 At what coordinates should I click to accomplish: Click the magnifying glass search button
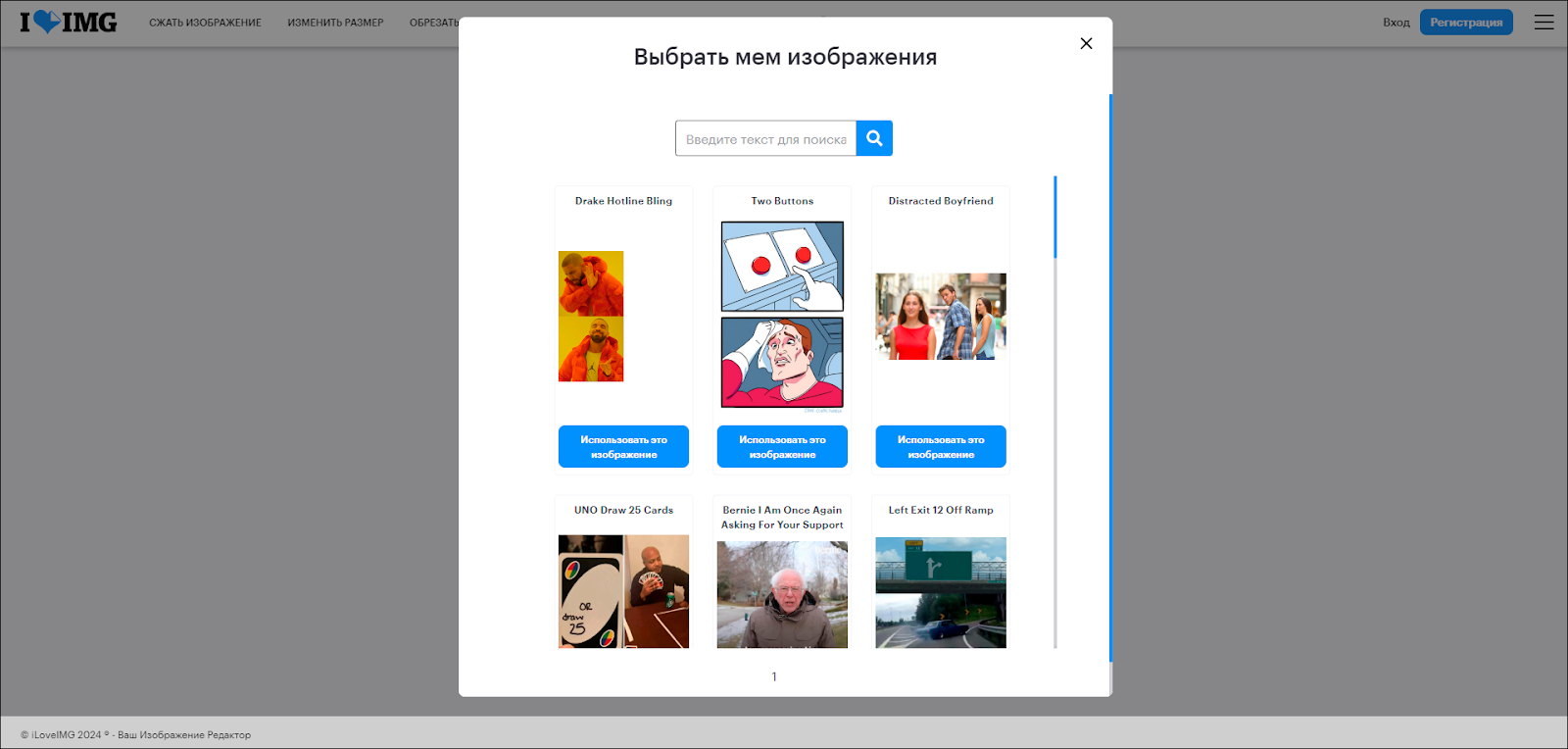pyautogui.click(x=874, y=138)
